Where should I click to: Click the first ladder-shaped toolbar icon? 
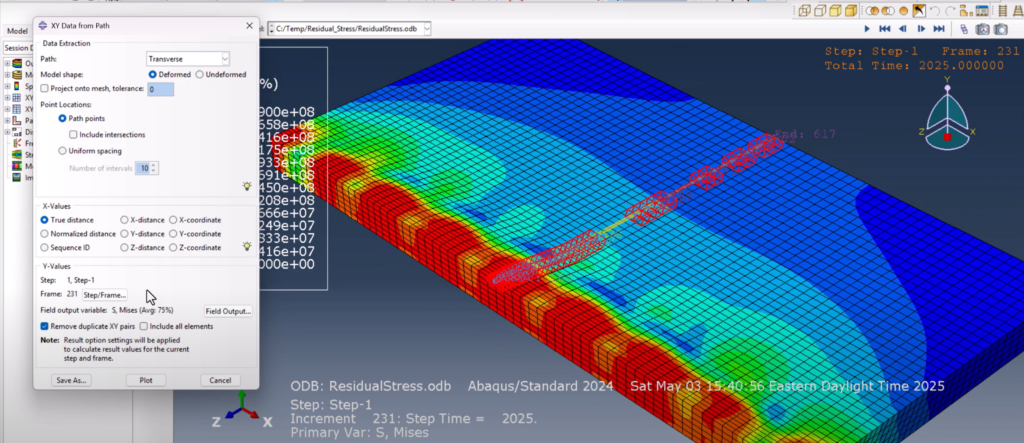click(x=1003, y=10)
